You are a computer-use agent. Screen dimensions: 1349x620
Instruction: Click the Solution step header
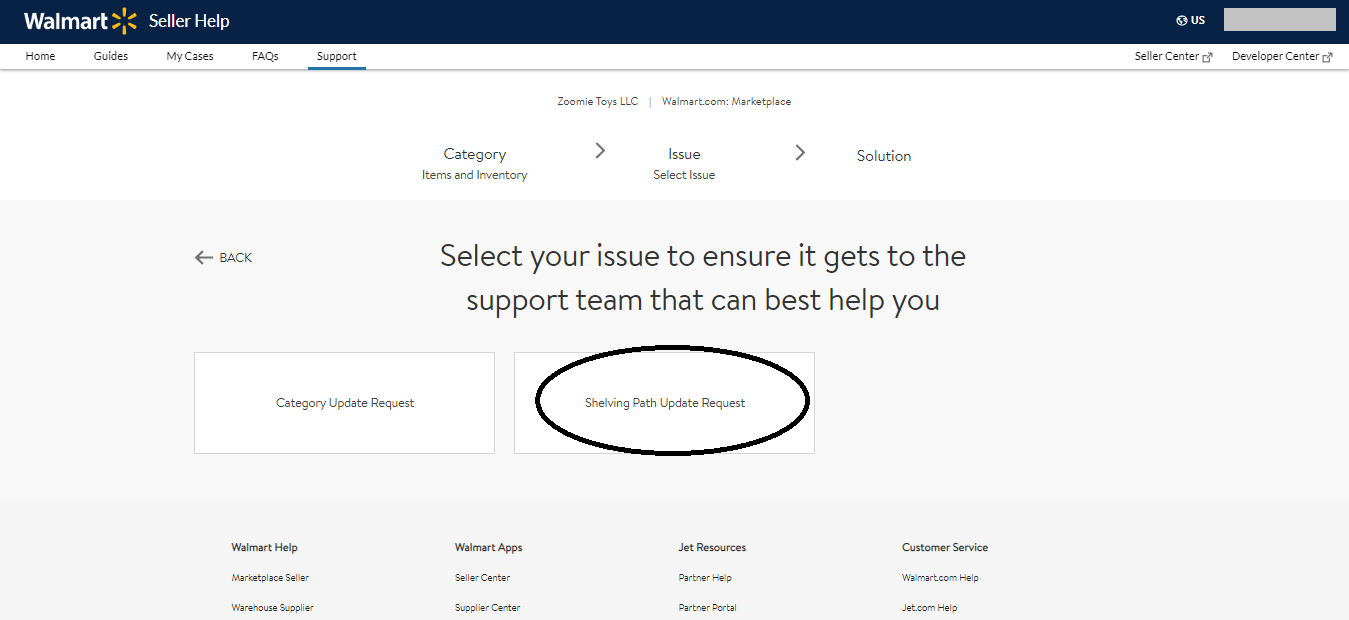click(884, 156)
